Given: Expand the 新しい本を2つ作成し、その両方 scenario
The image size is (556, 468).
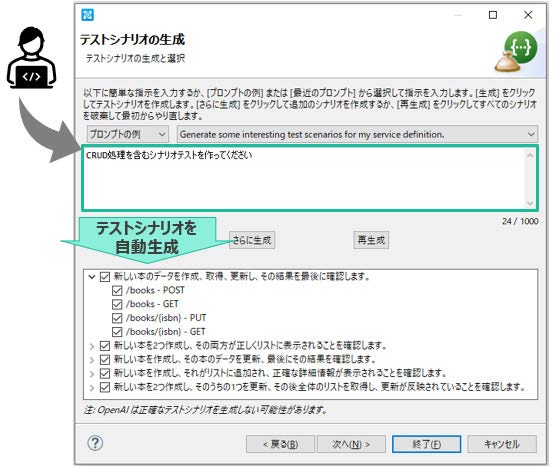Looking at the screenshot, I should click(92, 346).
